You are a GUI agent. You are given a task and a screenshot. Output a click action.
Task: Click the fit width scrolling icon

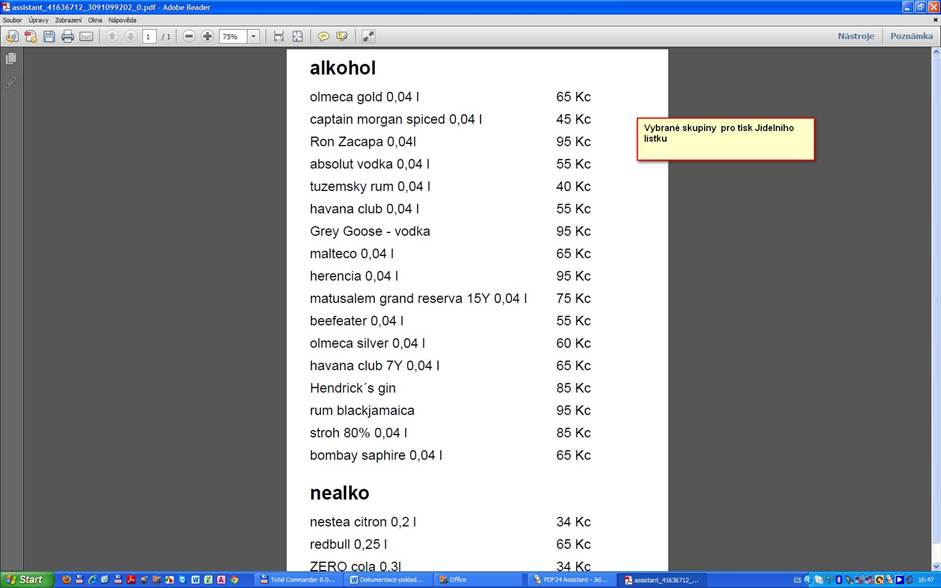[278, 37]
